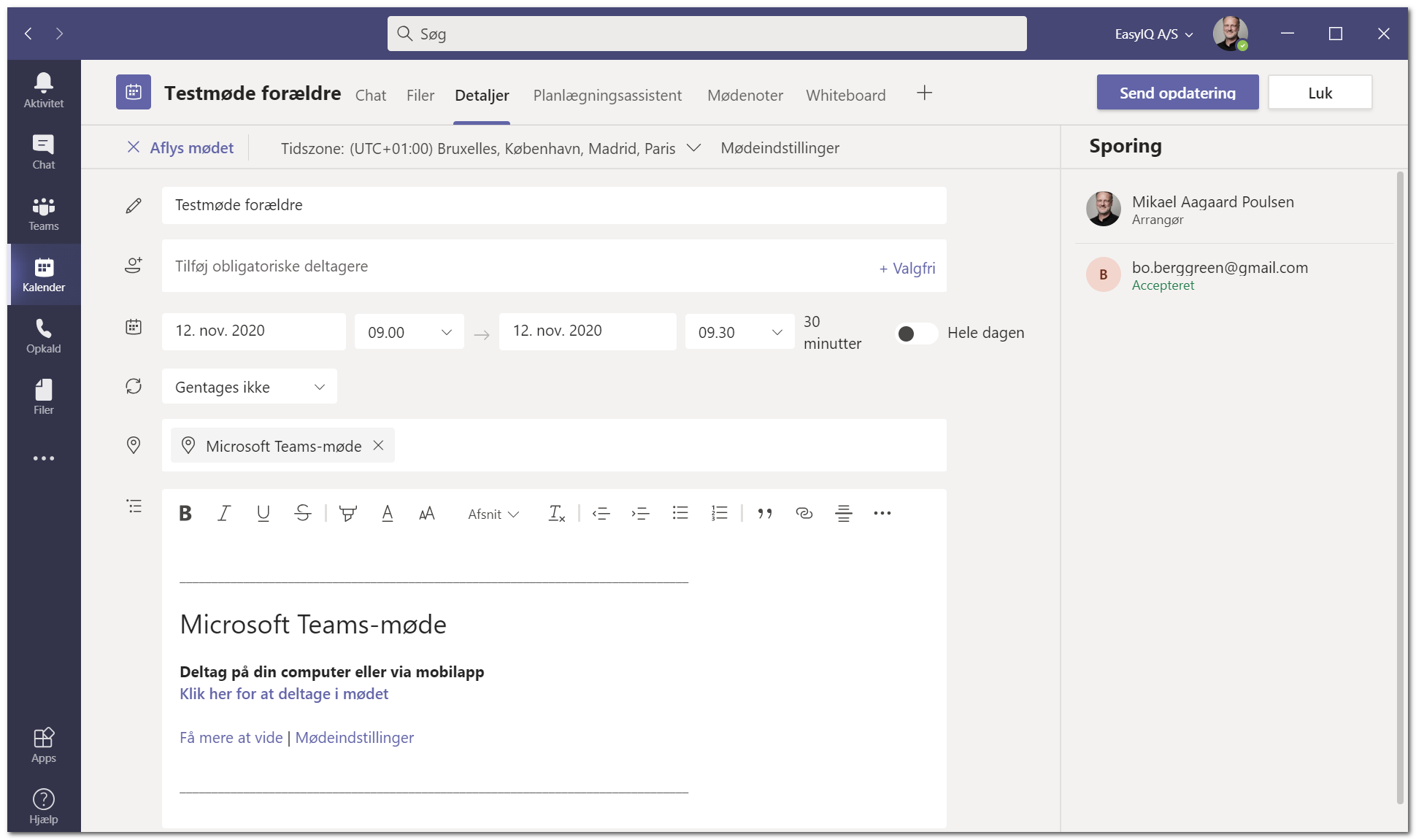
Task: Toggle bold formatting in editor toolbar
Action: click(185, 514)
